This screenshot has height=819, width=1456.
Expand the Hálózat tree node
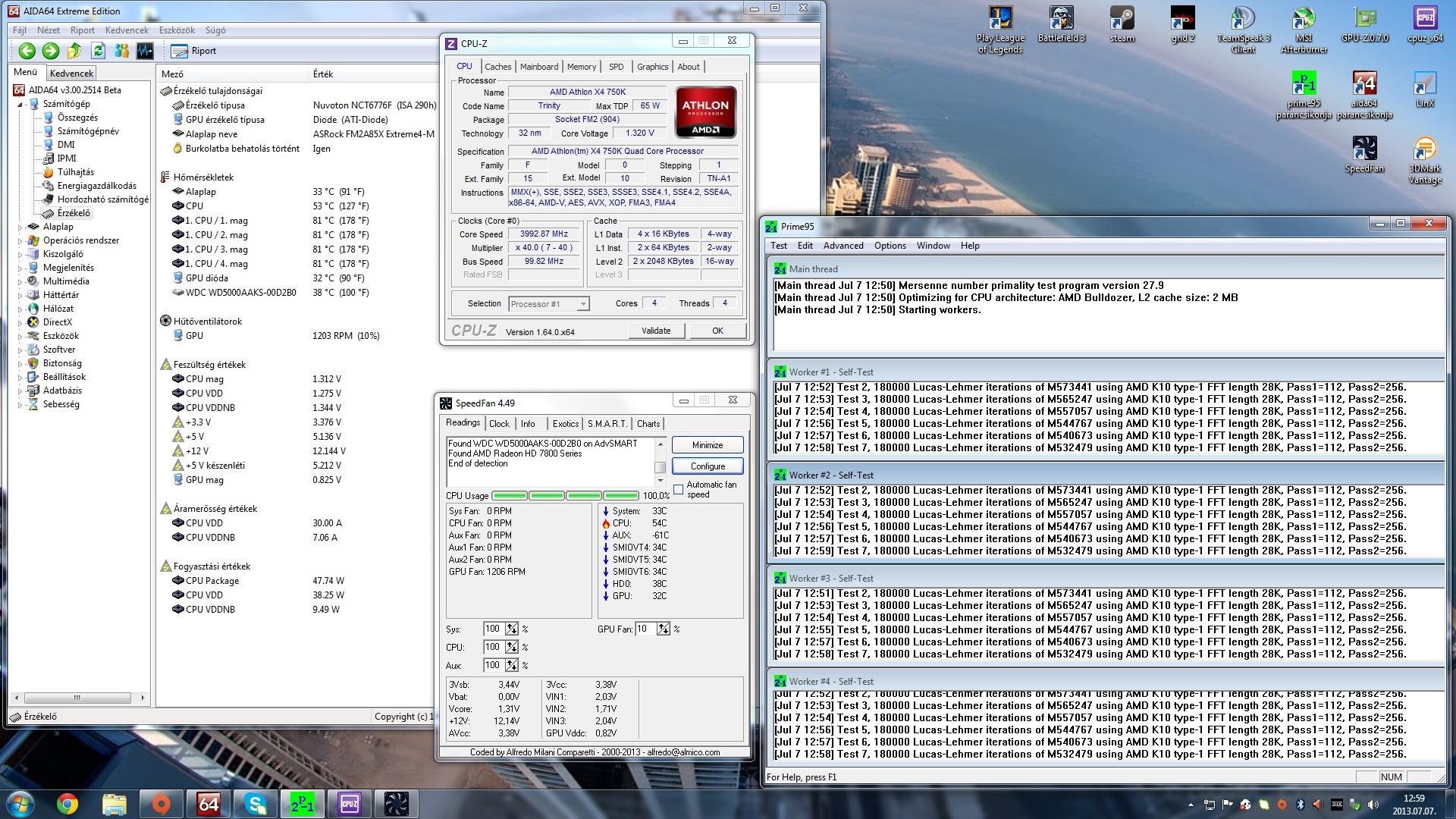click(x=20, y=309)
